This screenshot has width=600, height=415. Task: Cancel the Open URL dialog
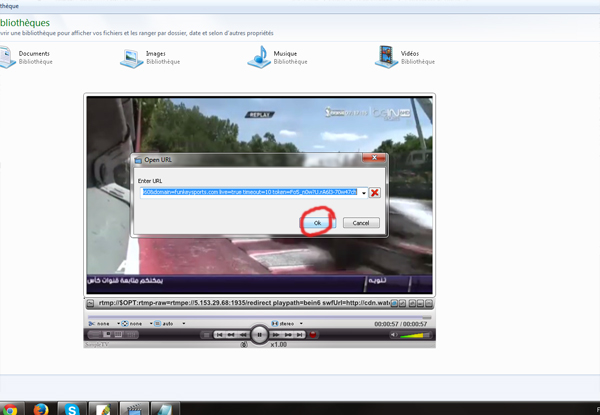point(361,223)
